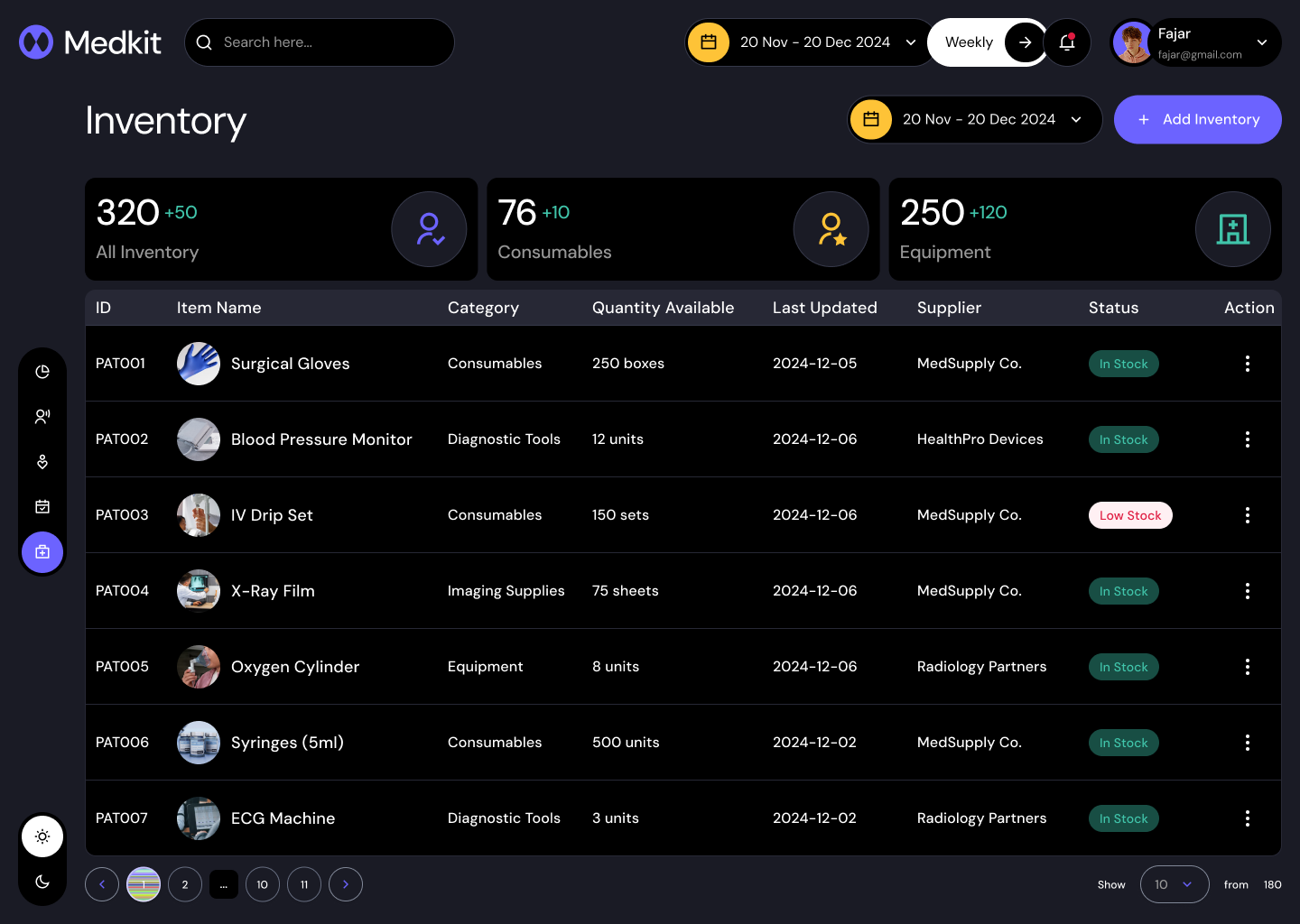1300x924 pixels.
Task: Click the All Inventory person icon
Action: point(429,229)
